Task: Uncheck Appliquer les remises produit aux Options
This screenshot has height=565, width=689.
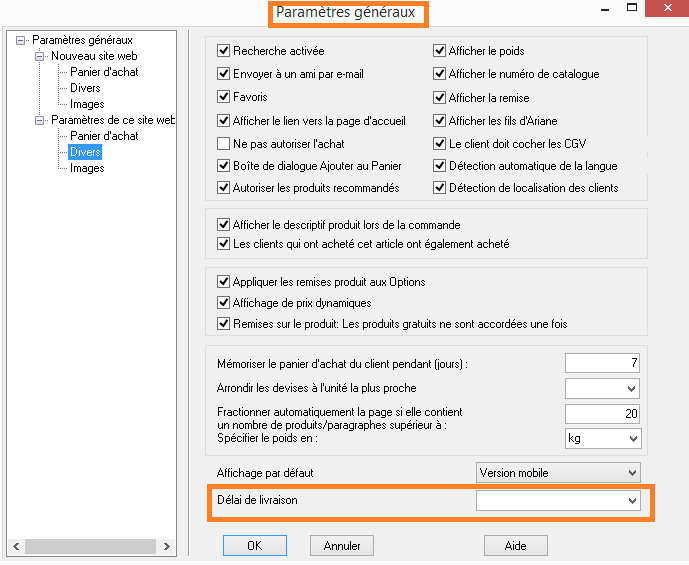Action: pyautogui.click(x=224, y=282)
